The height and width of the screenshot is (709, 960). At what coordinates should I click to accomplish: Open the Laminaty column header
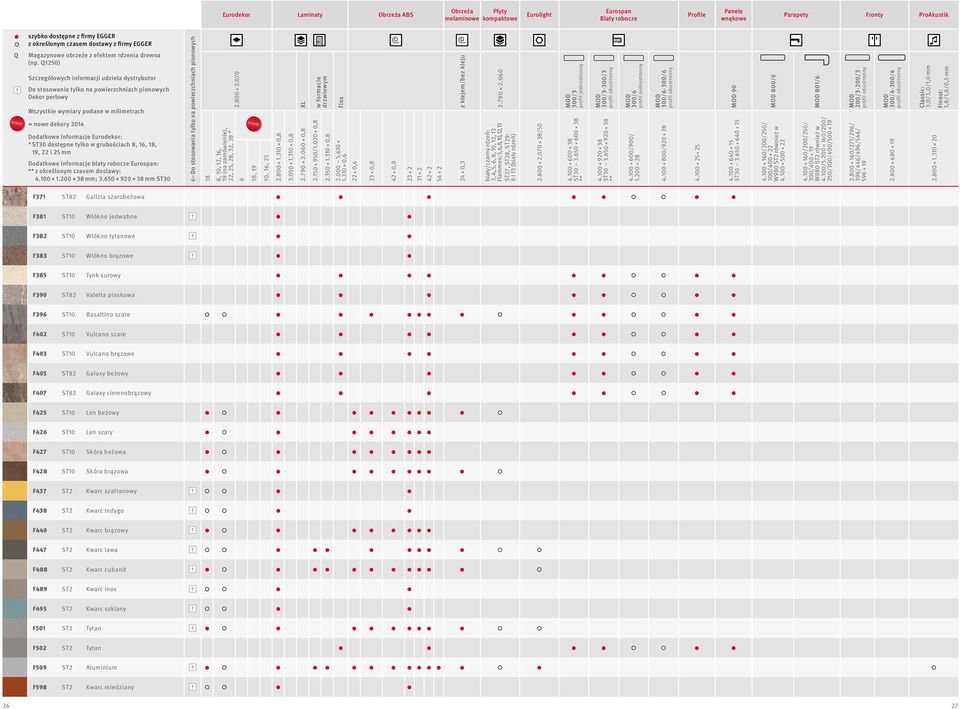tap(310, 15)
